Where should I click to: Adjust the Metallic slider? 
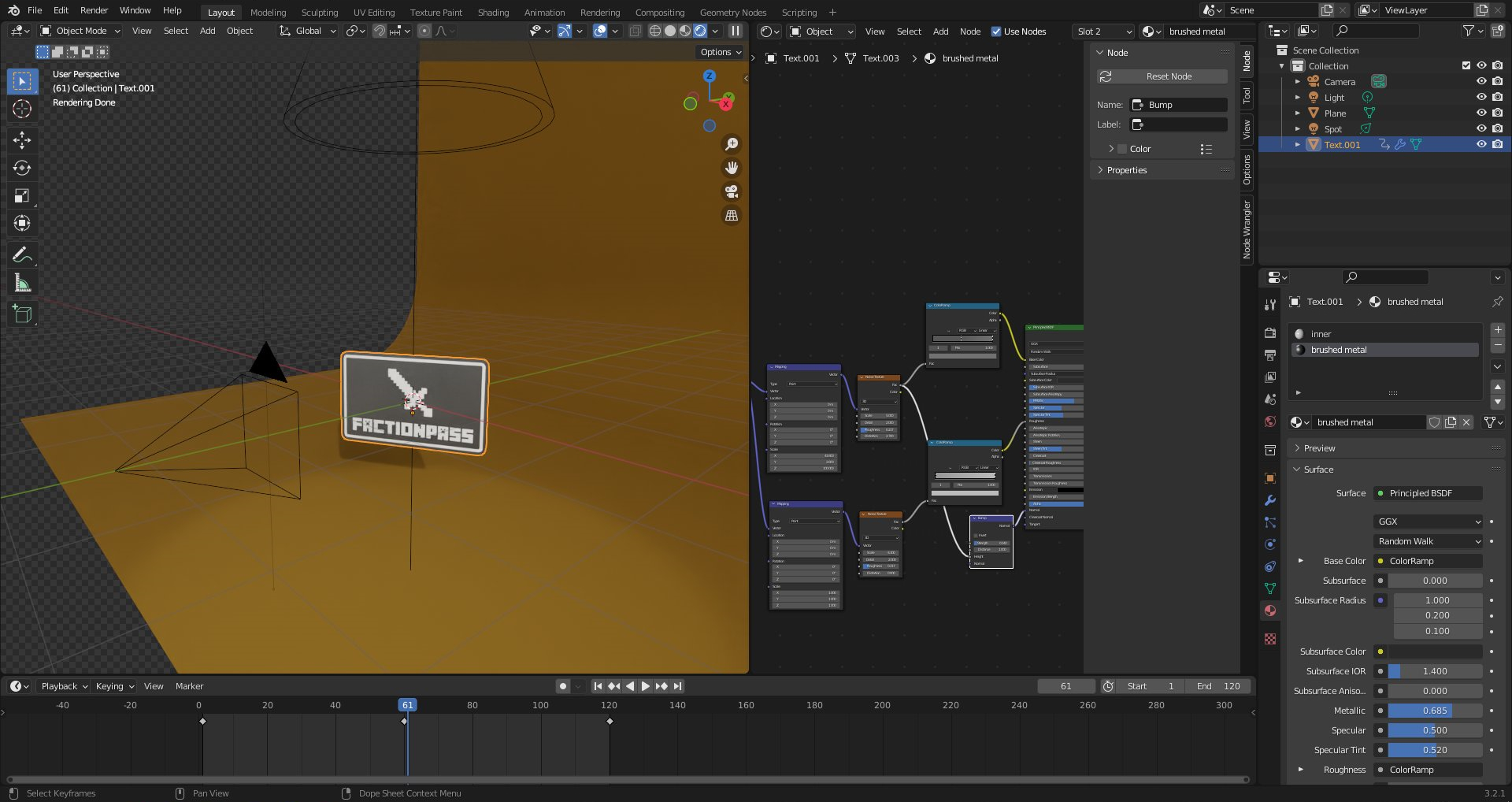1435,711
